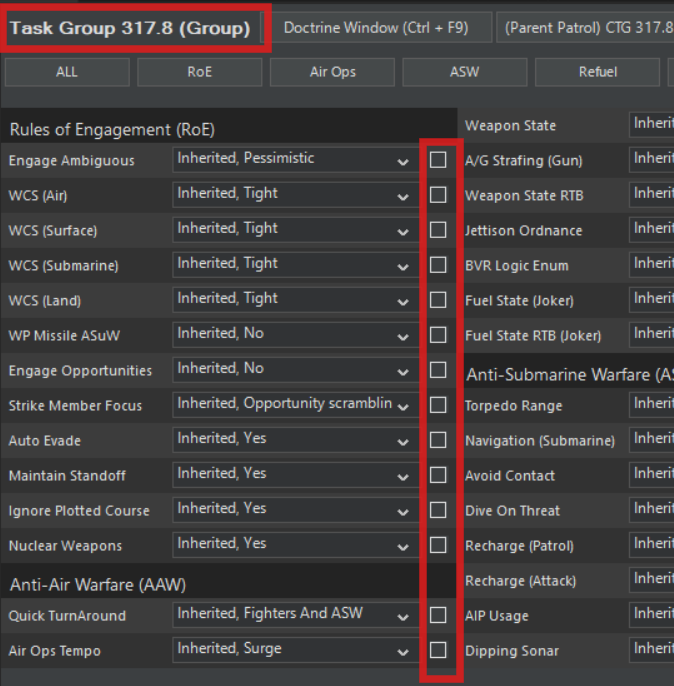Open the Maintain Standoff dropdown
This screenshot has height=686, width=674.
[295, 475]
